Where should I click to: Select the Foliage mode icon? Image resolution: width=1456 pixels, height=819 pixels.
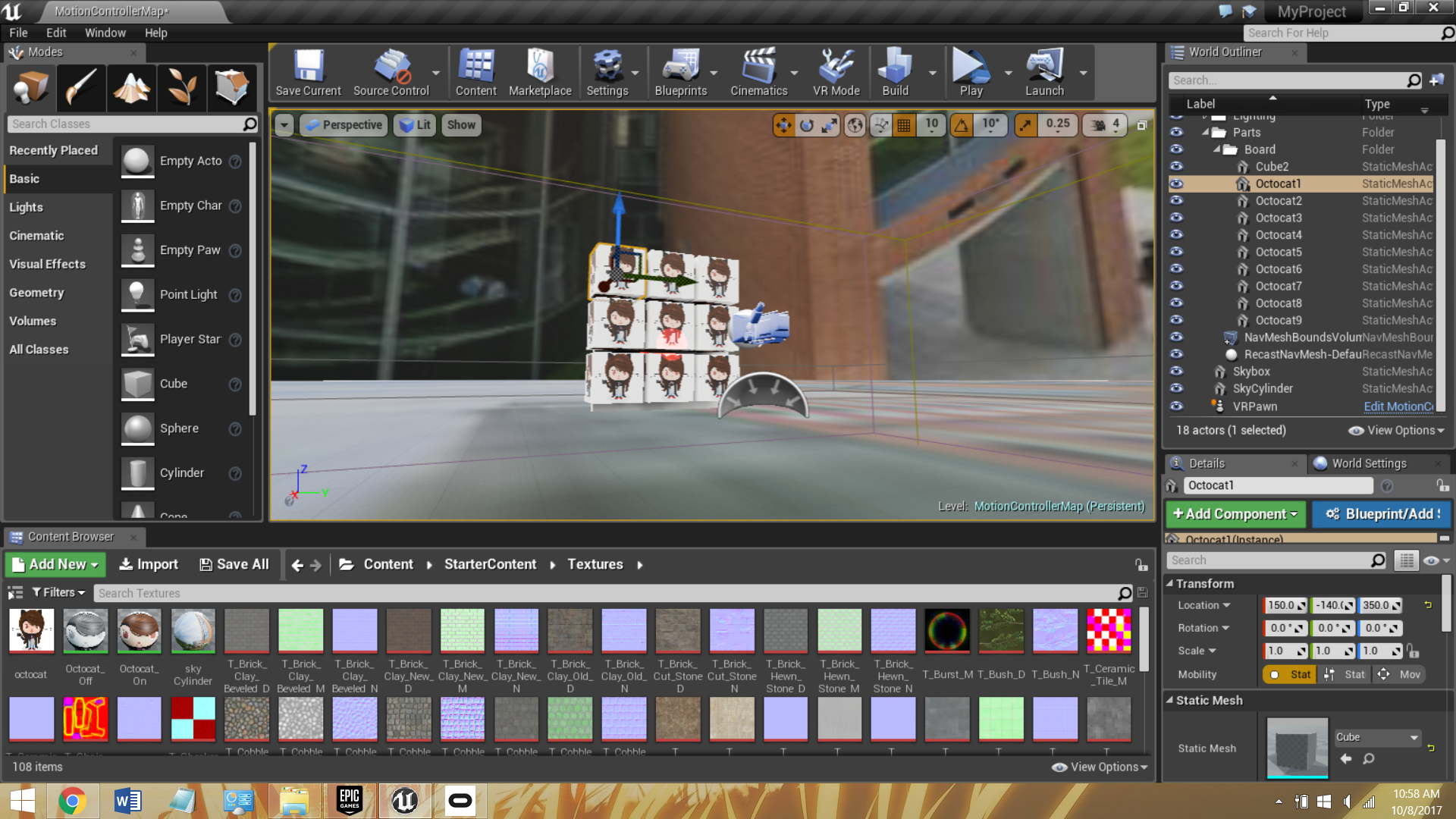tap(182, 86)
